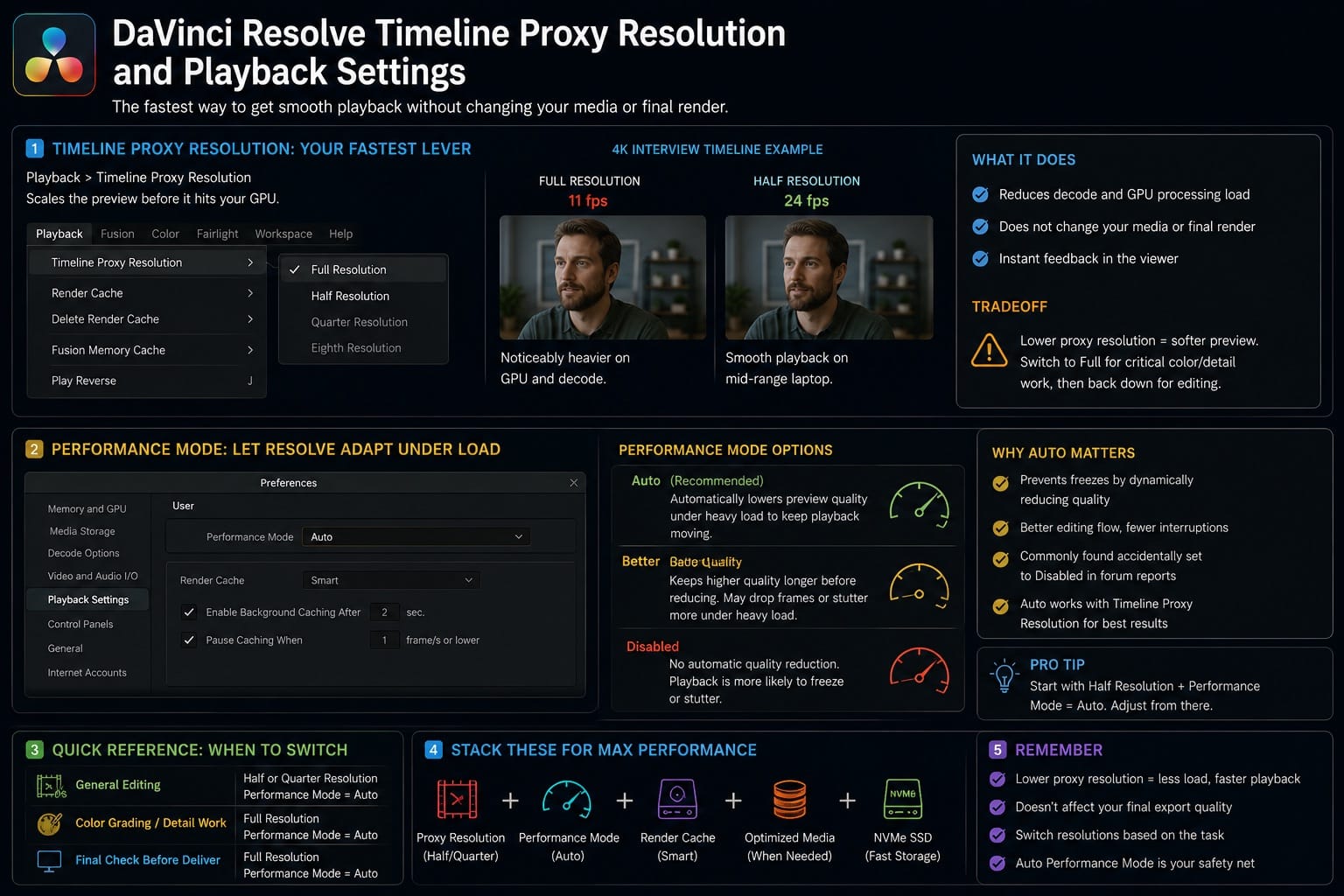This screenshot has width=1344, height=896.
Task: Select Playback Settings in Preferences sidebar
Action: (87, 599)
